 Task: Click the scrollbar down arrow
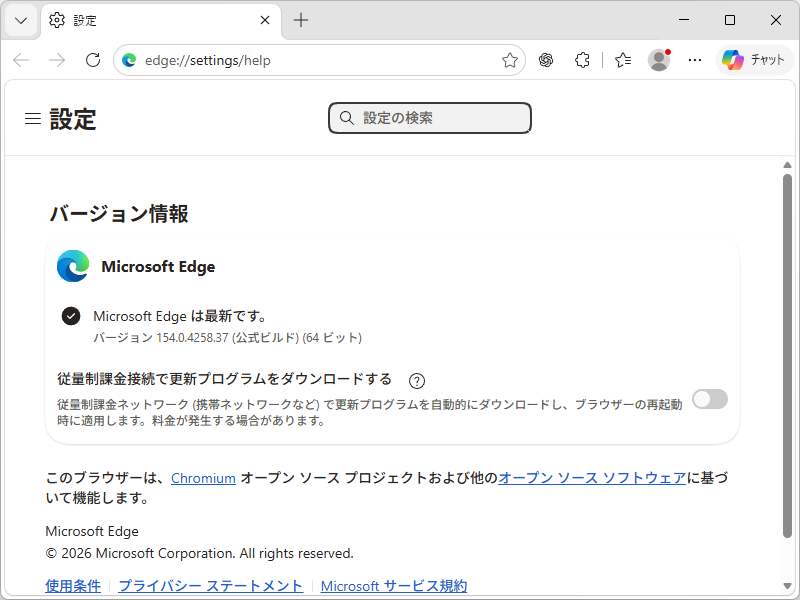[x=787, y=586]
